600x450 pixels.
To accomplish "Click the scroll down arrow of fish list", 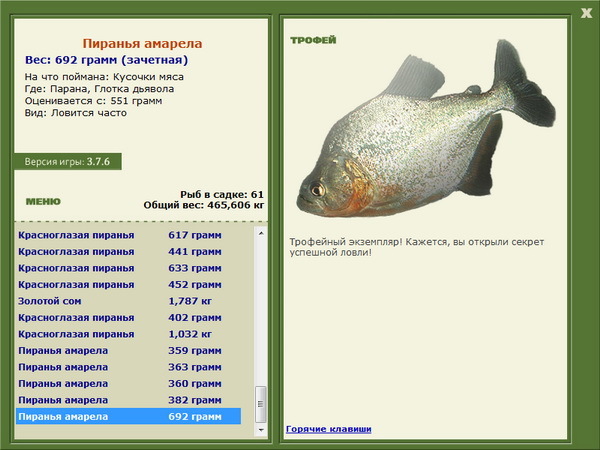I will tap(261, 430).
